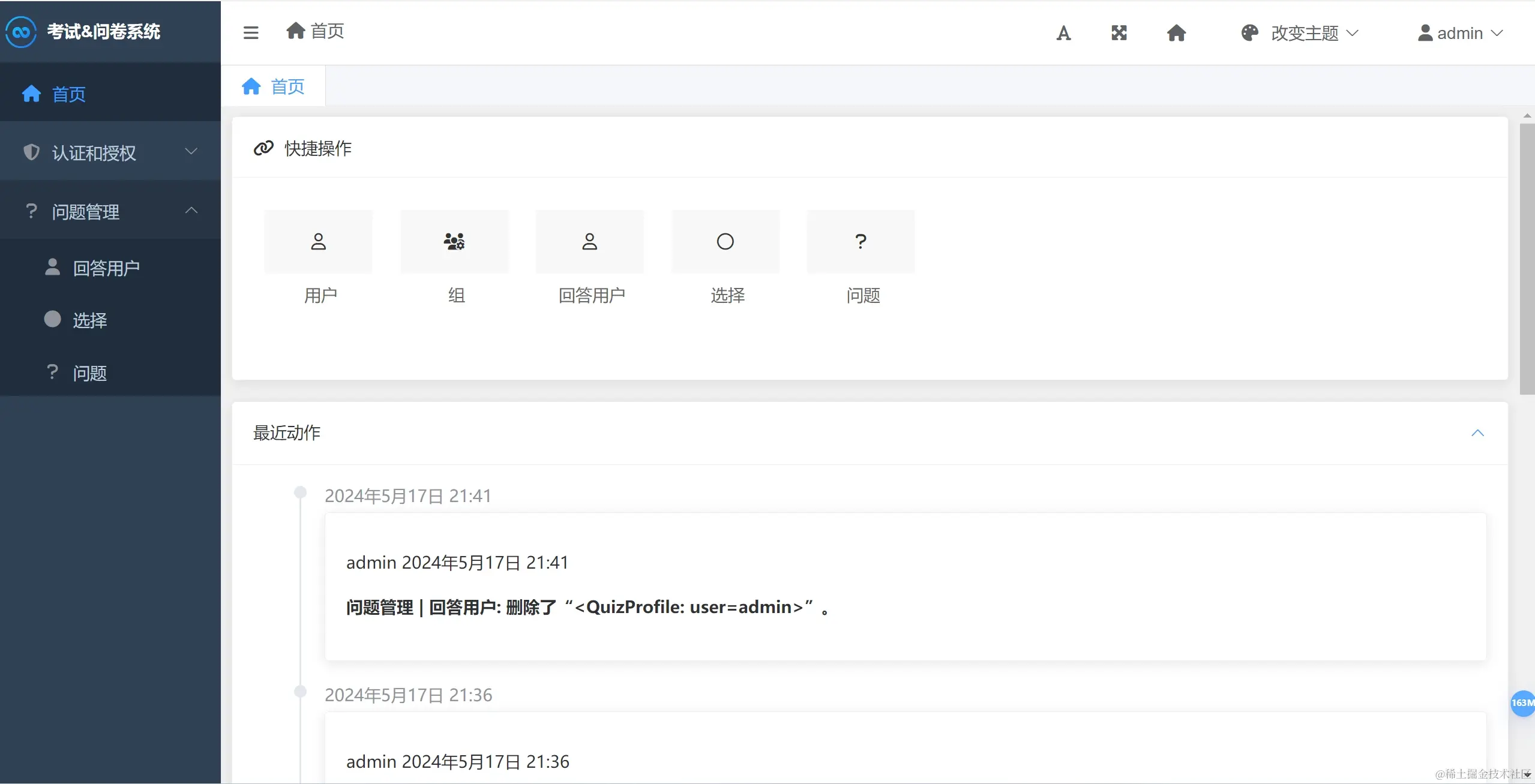The image size is (1535, 784).
Task: Click the home icon in top-right toolbar
Action: pos(1176,33)
